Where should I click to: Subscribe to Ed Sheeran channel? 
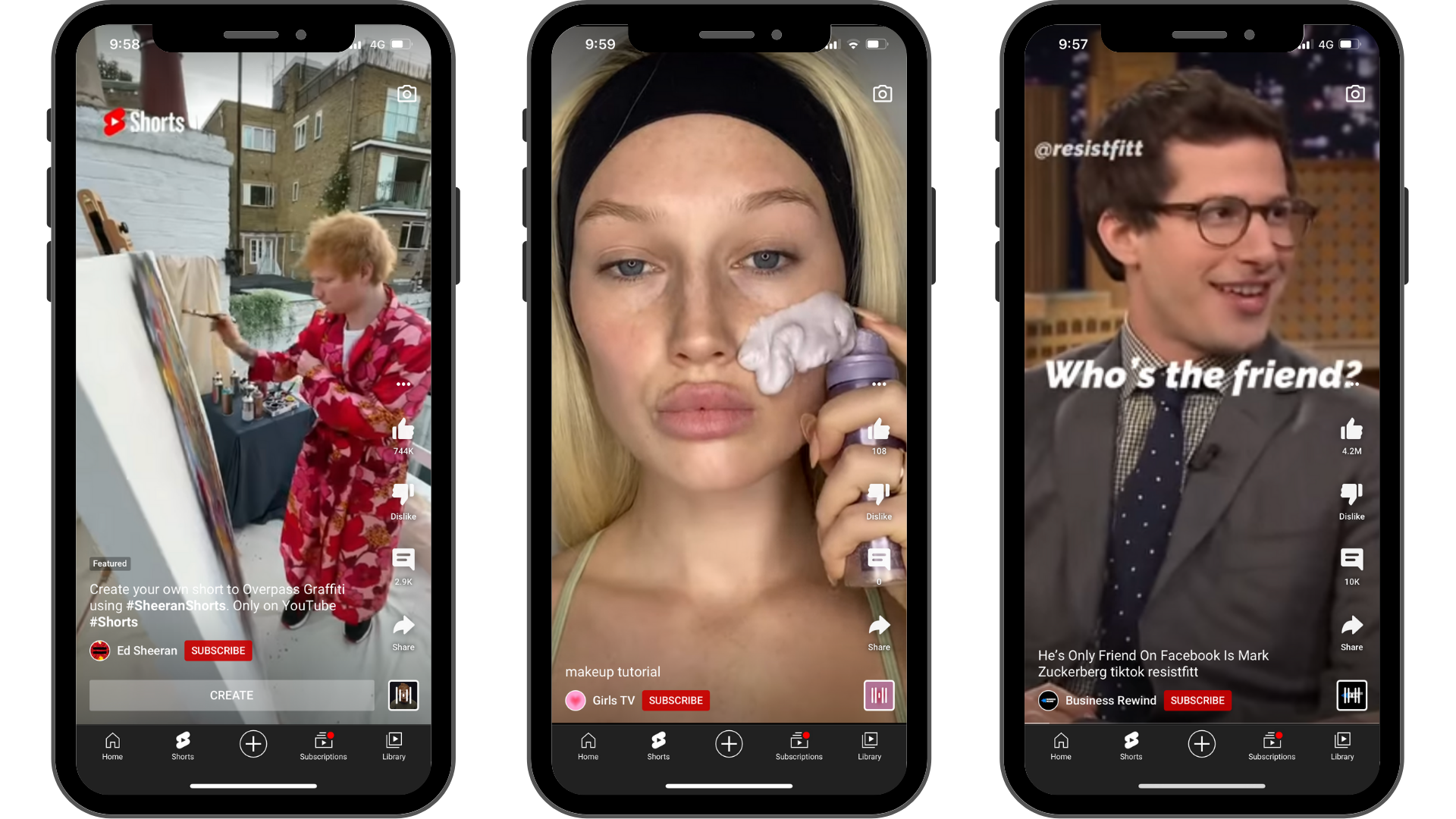click(x=217, y=650)
